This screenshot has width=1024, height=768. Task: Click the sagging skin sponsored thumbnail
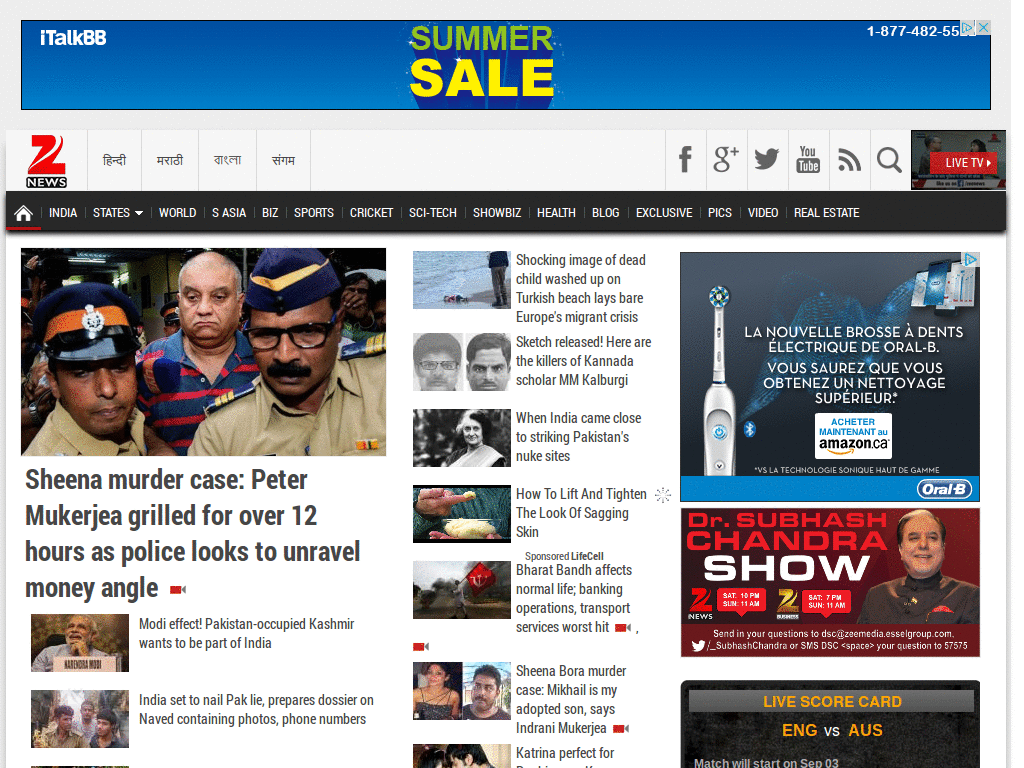point(462,514)
